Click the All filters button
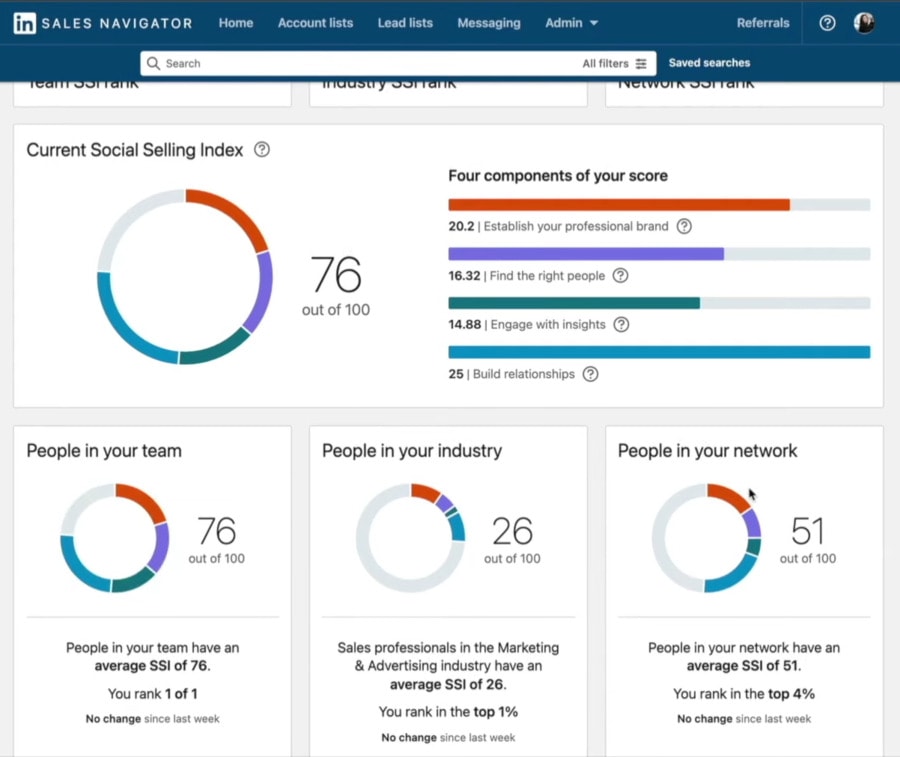 [x=615, y=64]
